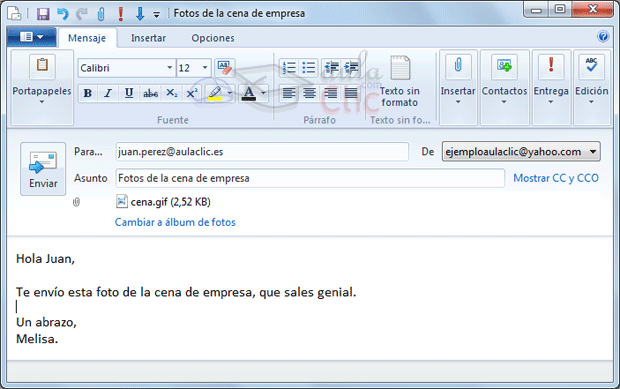This screenshot has height=389, width=620.
Task: Decrease paragraph indent
Action: click(x=331, y=68)
